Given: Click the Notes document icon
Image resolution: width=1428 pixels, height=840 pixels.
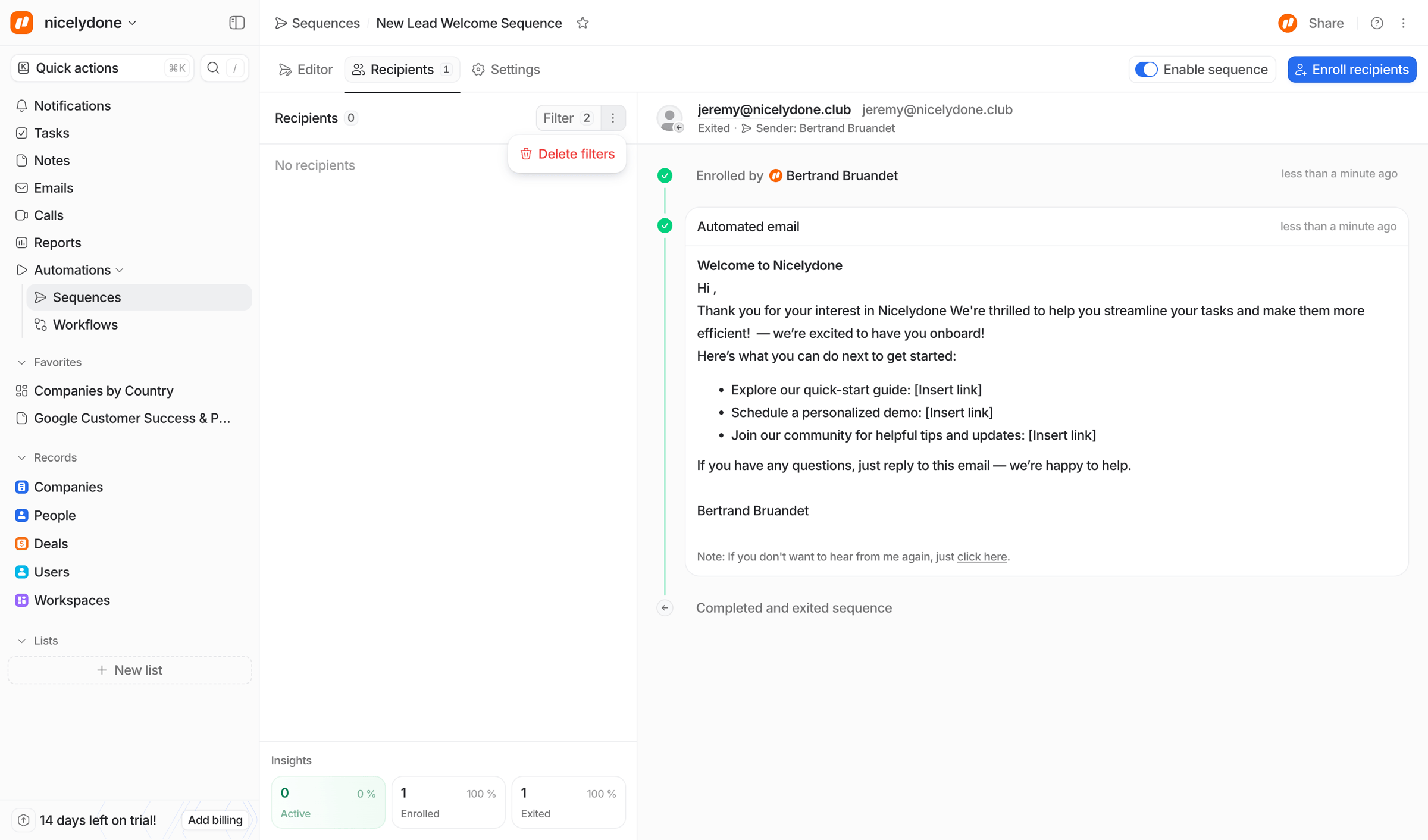Looking at the screenshot, I should (x=22, y=160).
